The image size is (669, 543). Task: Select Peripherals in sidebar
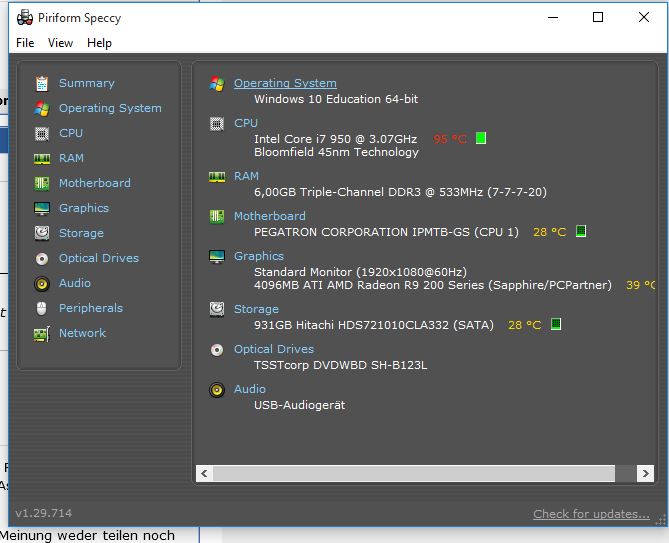click(91, 308)
